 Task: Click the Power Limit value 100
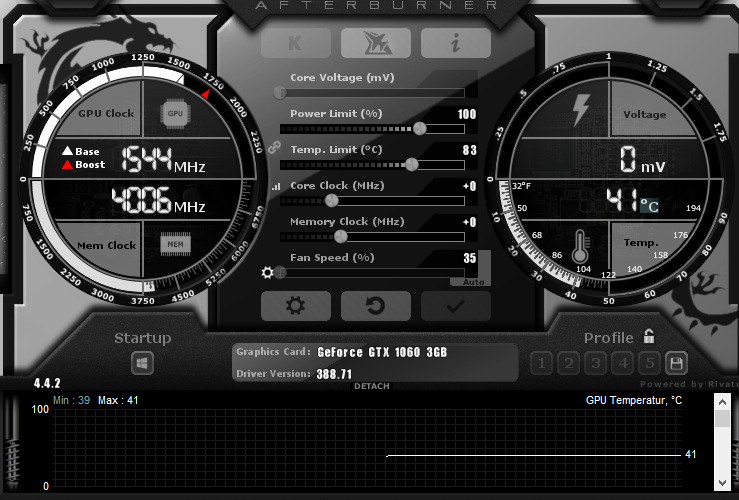coord(467,114)
